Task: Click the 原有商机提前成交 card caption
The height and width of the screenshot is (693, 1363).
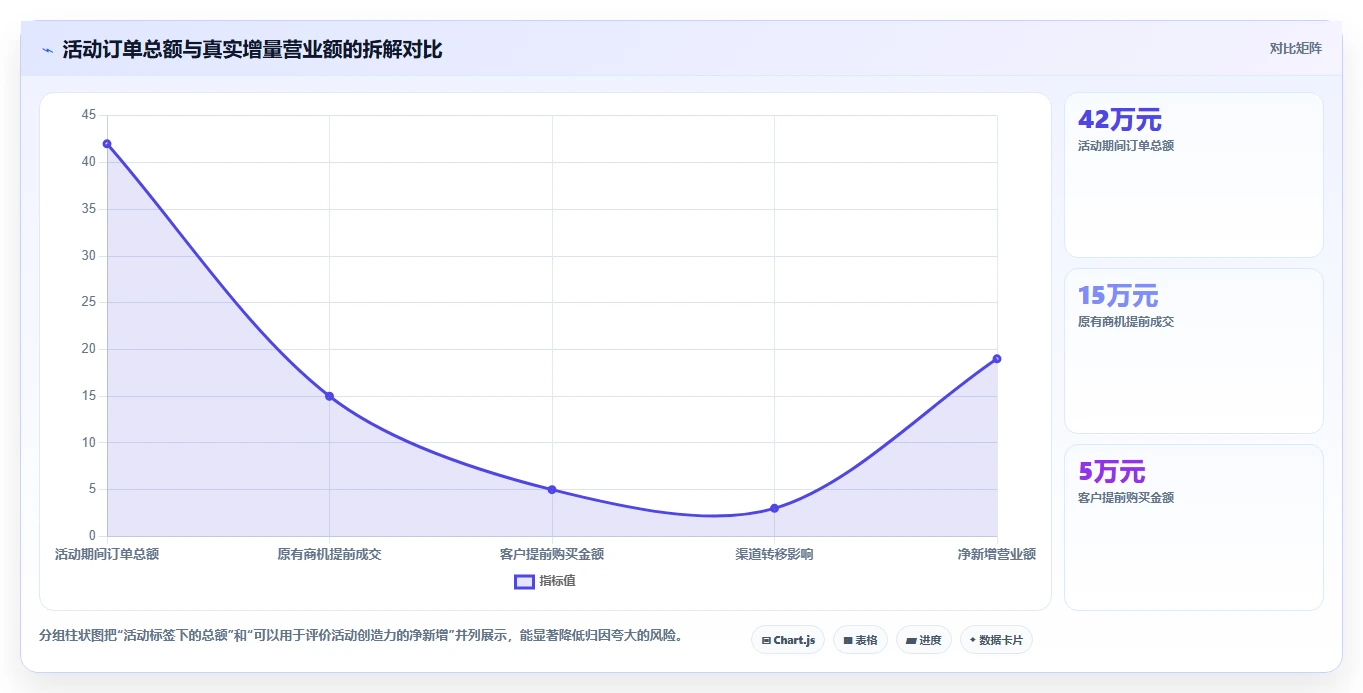Action: [1126, 322]
